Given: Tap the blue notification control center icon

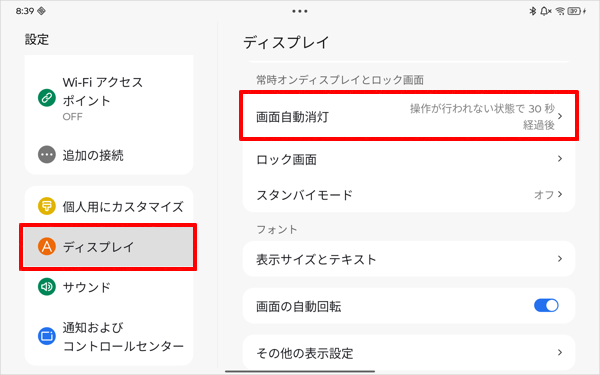Looking at the screenshot, I should pyautogui.click(x=47, y=336).
